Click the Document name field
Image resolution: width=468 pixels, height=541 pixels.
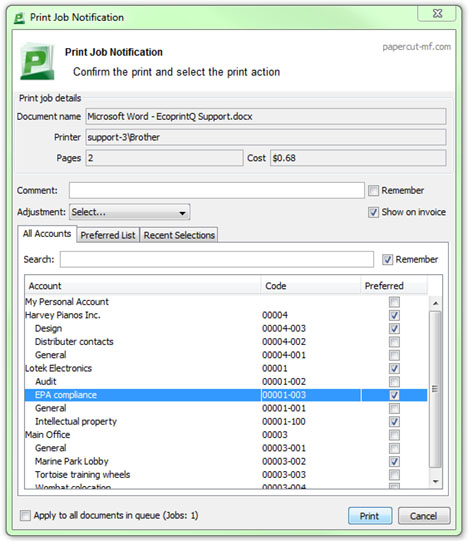pos(266,117)
